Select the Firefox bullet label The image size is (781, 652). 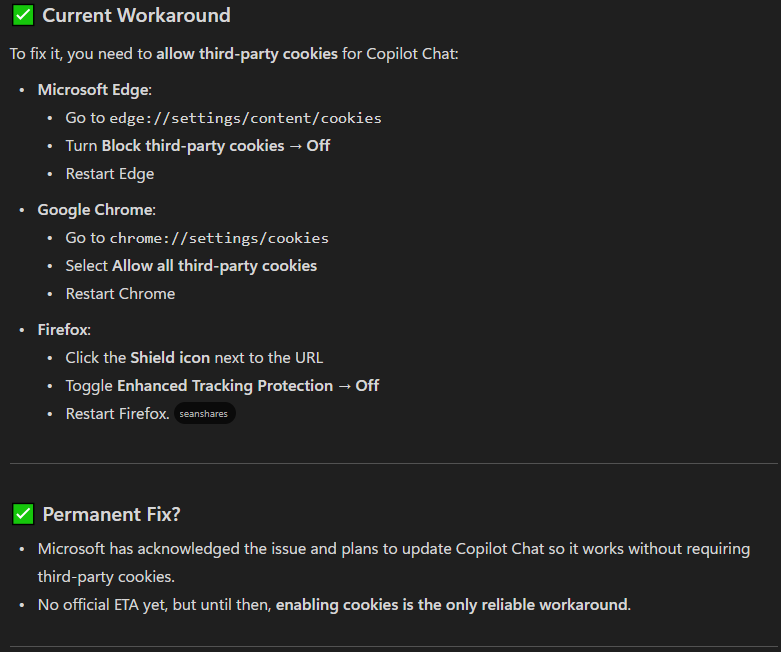pos(64,330)
